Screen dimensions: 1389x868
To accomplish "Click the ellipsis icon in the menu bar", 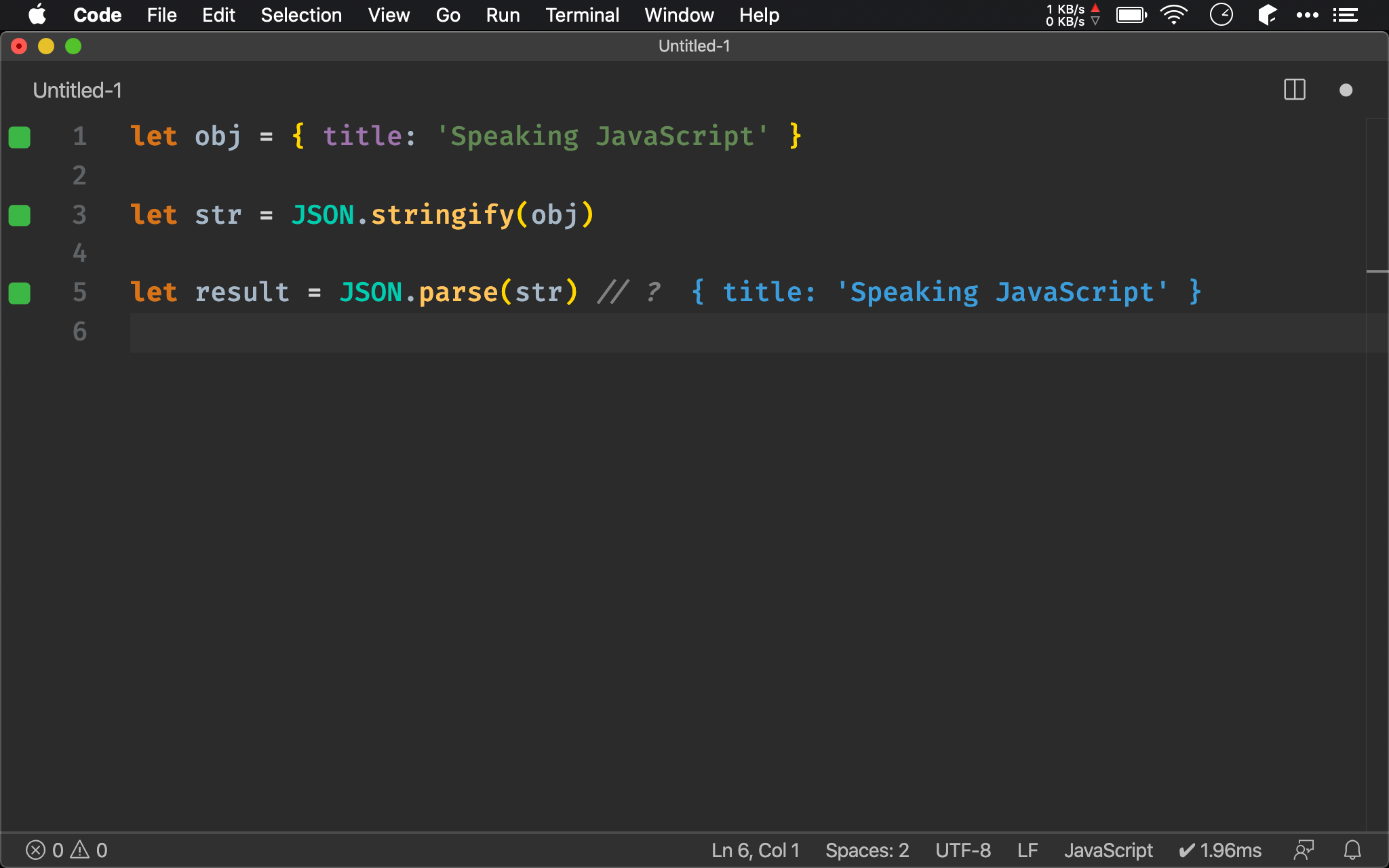I will [x=1306, y=14].
